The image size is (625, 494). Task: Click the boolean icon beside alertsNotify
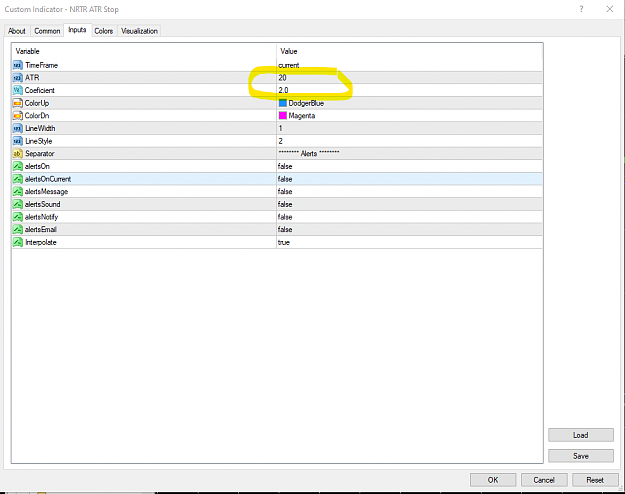click(x=18, y=217)
